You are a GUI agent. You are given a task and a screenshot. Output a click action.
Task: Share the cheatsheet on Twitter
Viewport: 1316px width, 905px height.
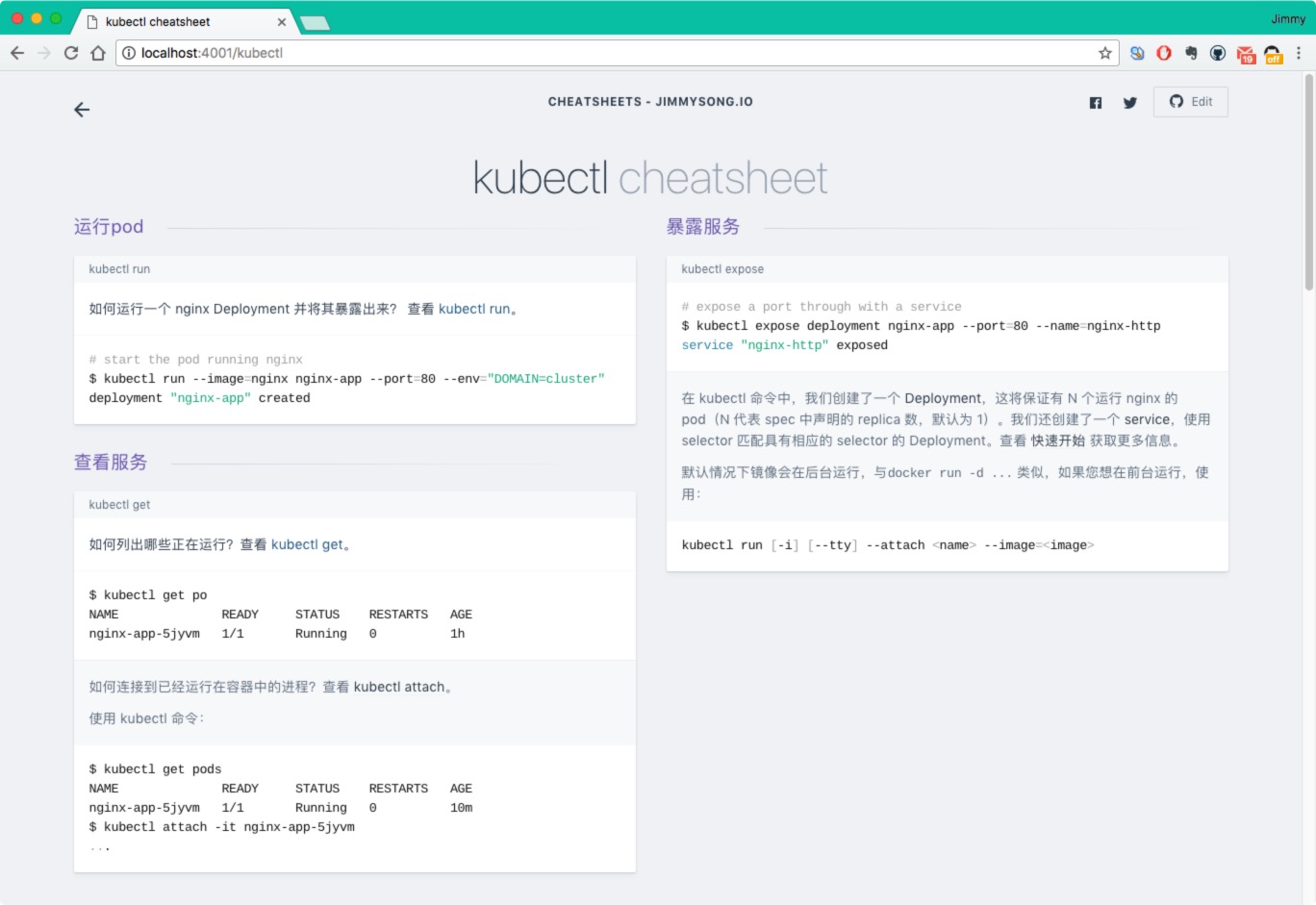1130,103
